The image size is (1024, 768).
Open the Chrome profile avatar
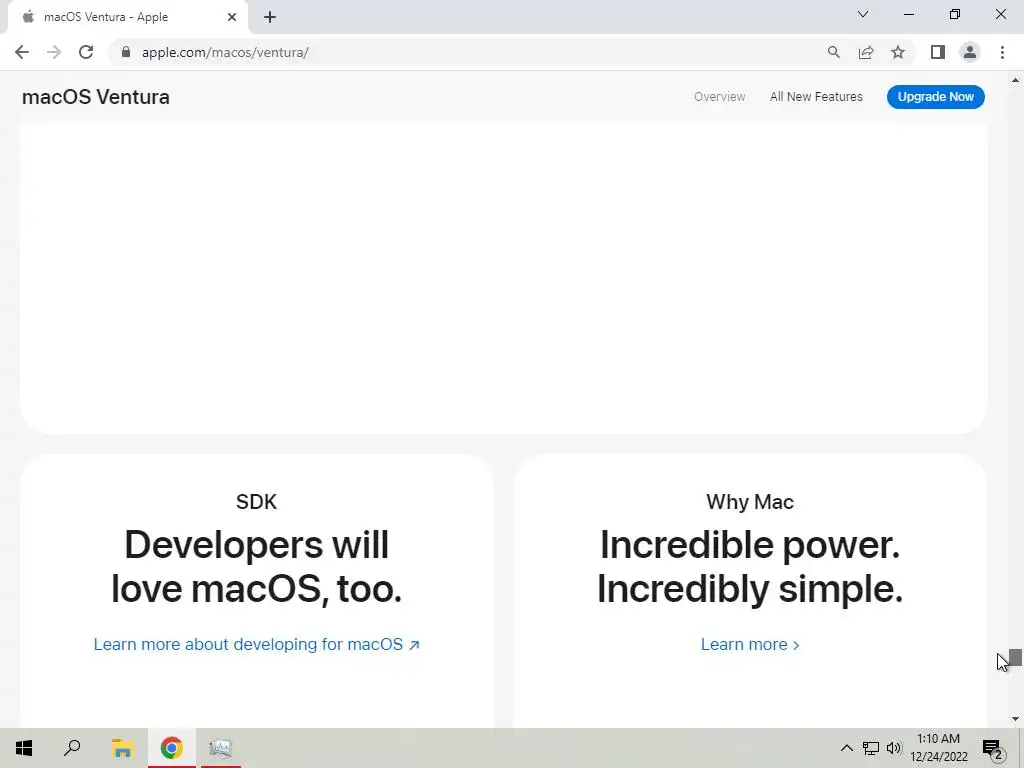point(970,52)
